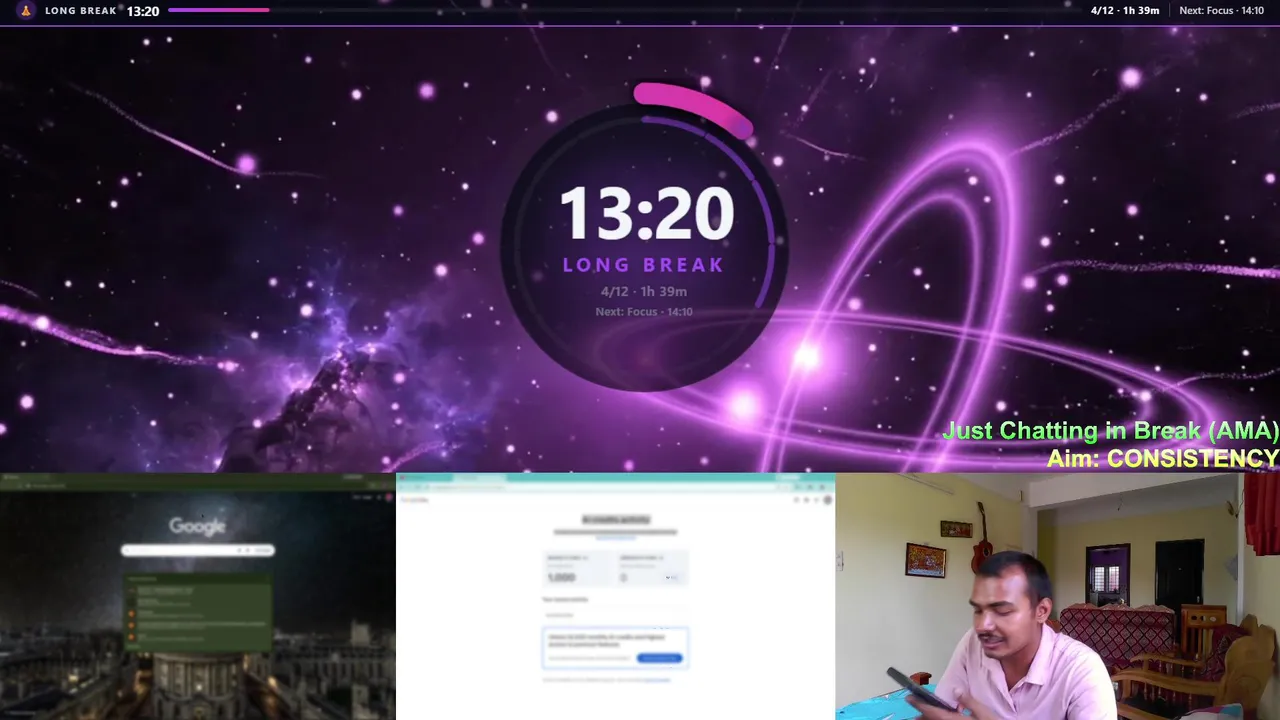This screenshot has height=720, width=1280.
Task: Click 'Next: Focus · 14:10' in top bar
Action: pos(1222,11)
